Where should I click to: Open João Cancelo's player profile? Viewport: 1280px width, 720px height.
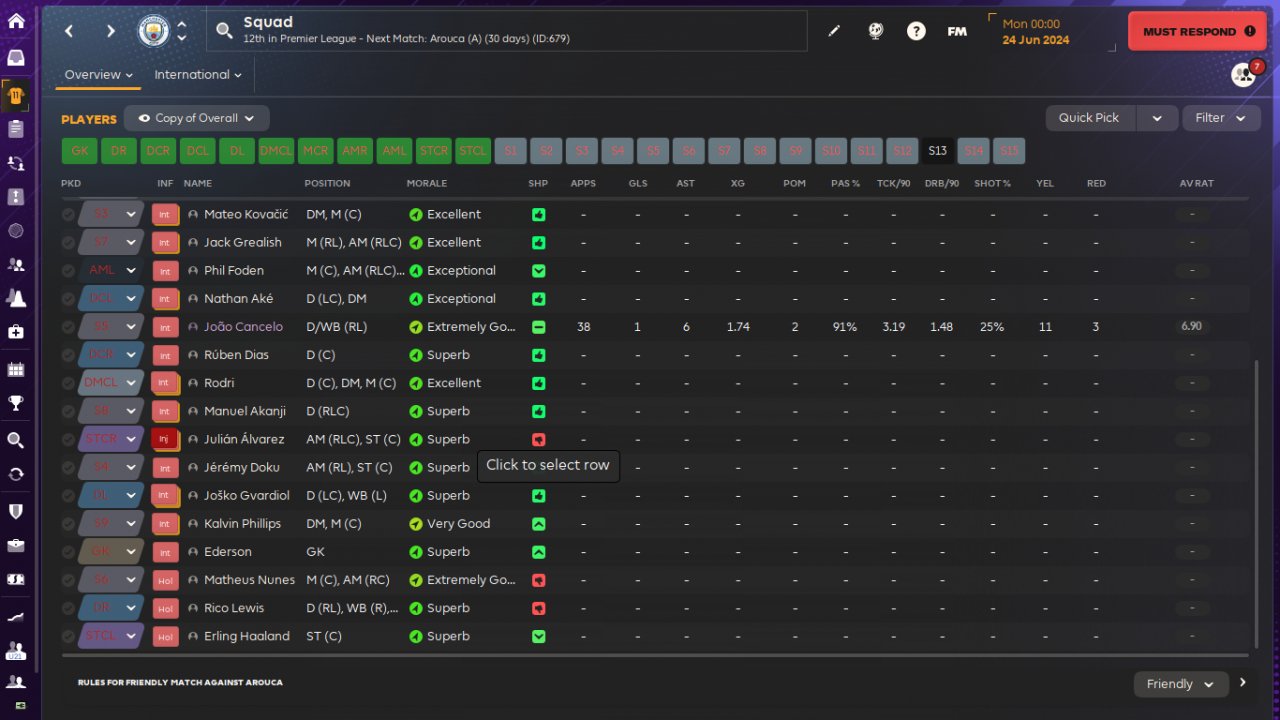click(244, 327)
